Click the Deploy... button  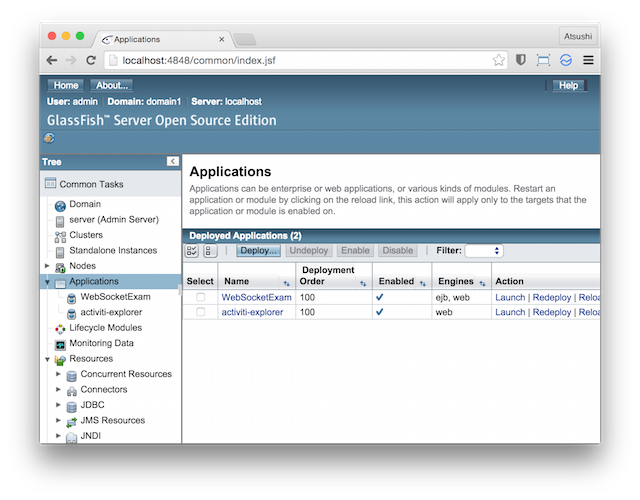259,251
